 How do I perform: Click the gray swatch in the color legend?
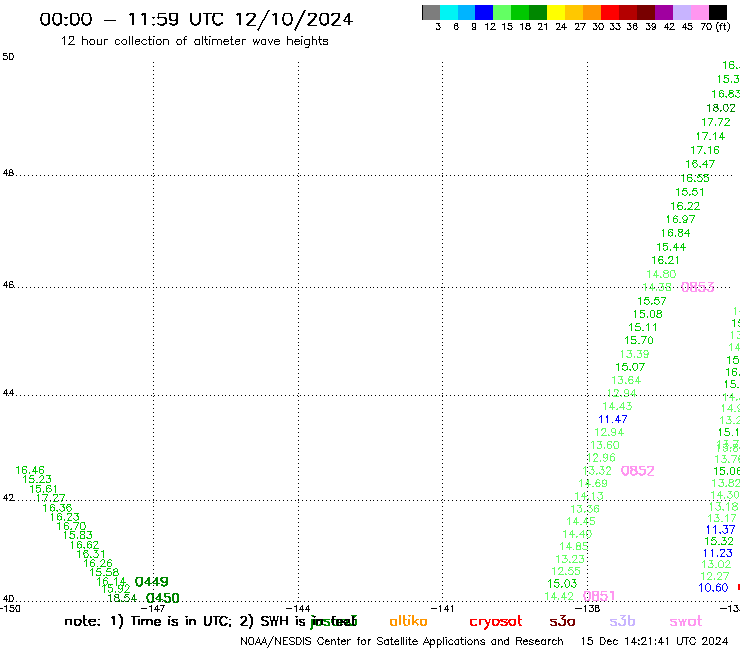coord(431,12)
